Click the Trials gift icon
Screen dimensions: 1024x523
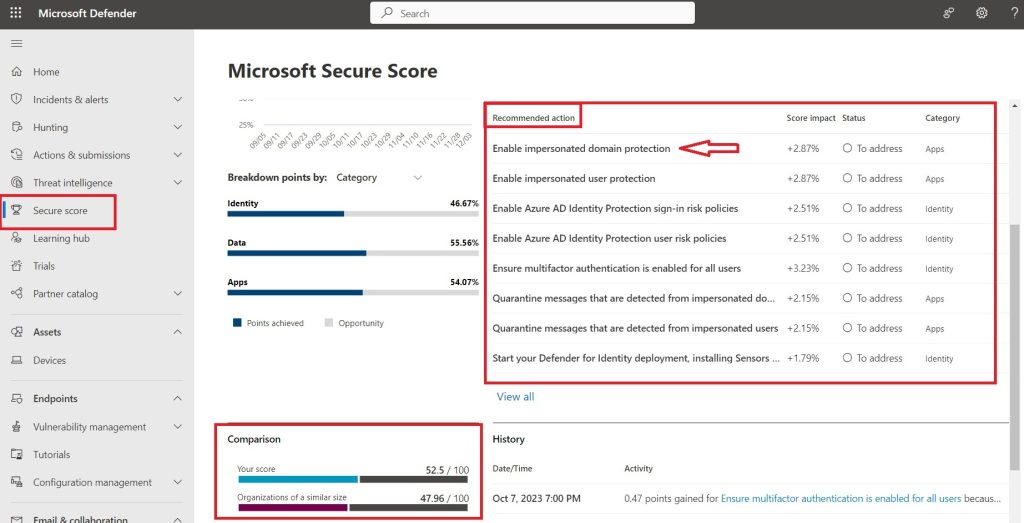(x=17, y=266)
